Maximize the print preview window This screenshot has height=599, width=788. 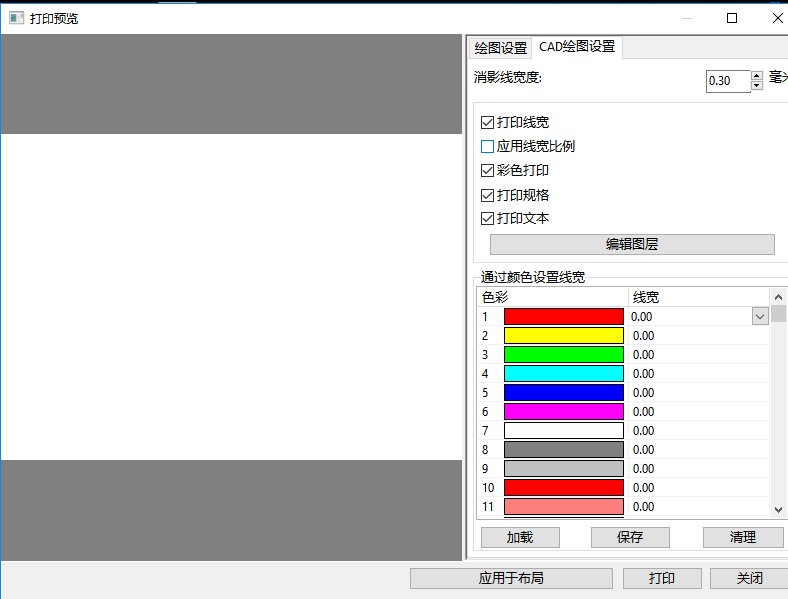[732, 18]
